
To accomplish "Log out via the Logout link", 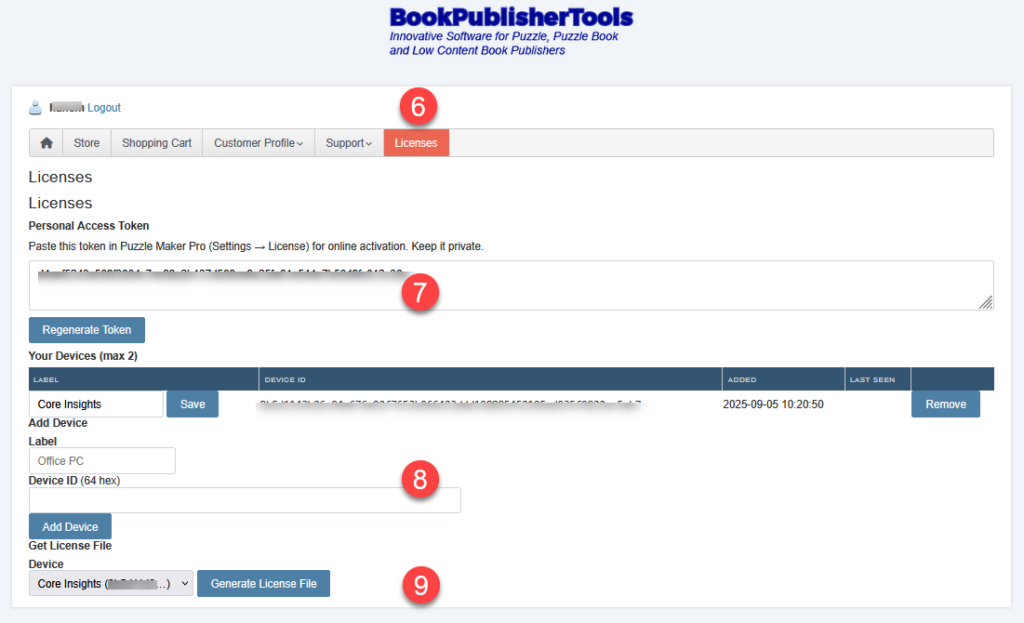I will 104,108.
